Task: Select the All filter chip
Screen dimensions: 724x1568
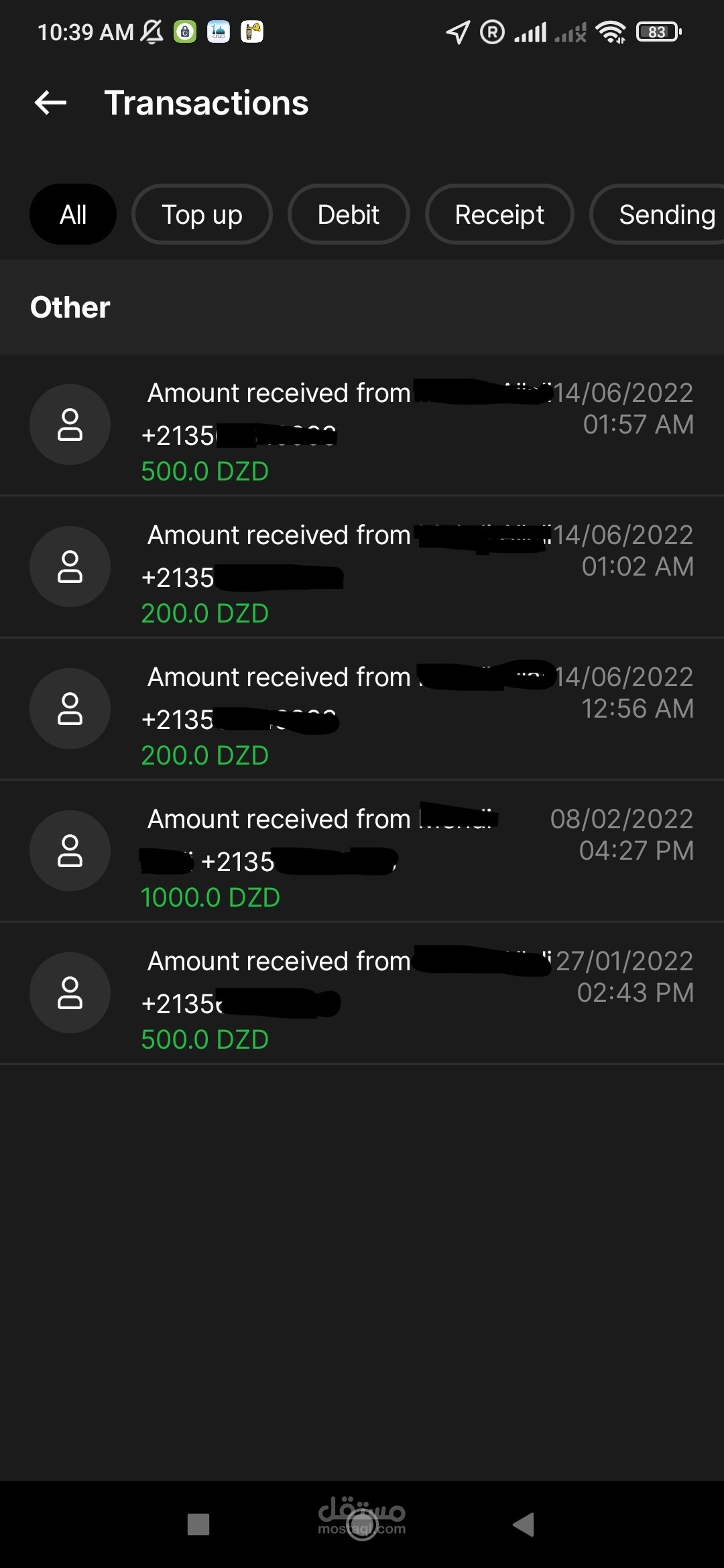Action: [73, 214]
